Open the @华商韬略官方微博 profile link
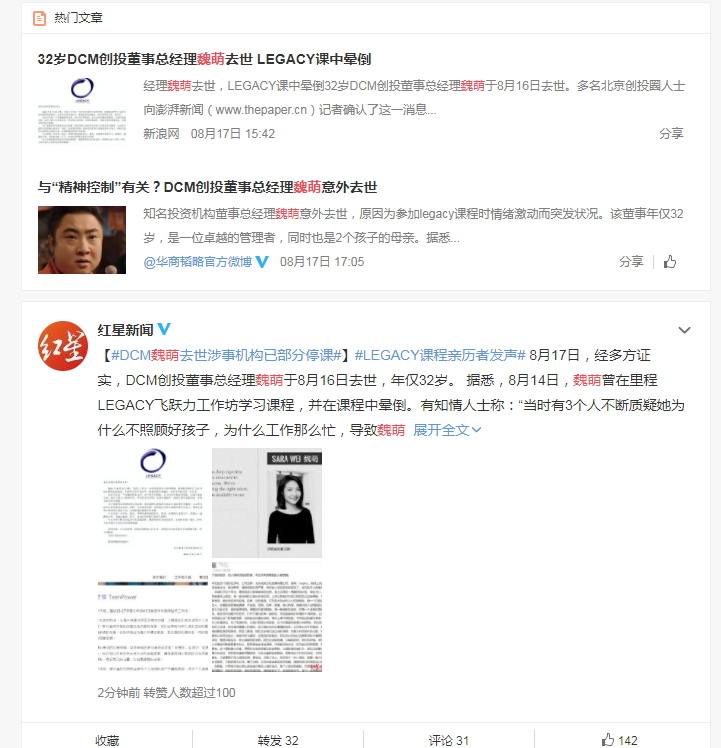Screen dimensions: 721x748 point(198,262)
